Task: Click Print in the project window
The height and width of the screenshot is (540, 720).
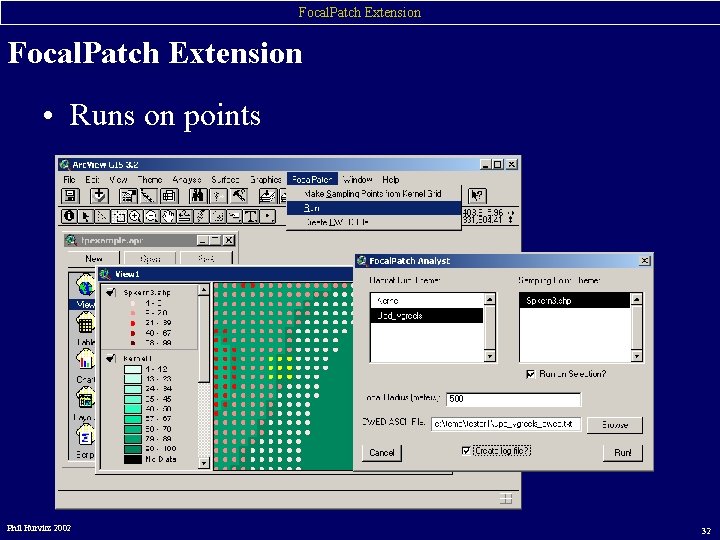Action: (206, 259)
